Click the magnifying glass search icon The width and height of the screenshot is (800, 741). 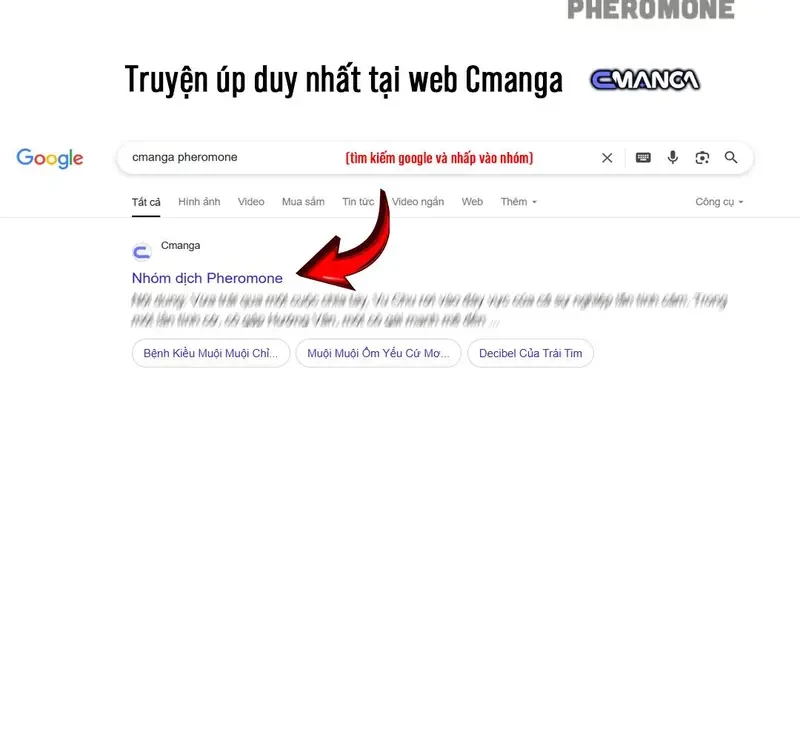click(731, 158)
